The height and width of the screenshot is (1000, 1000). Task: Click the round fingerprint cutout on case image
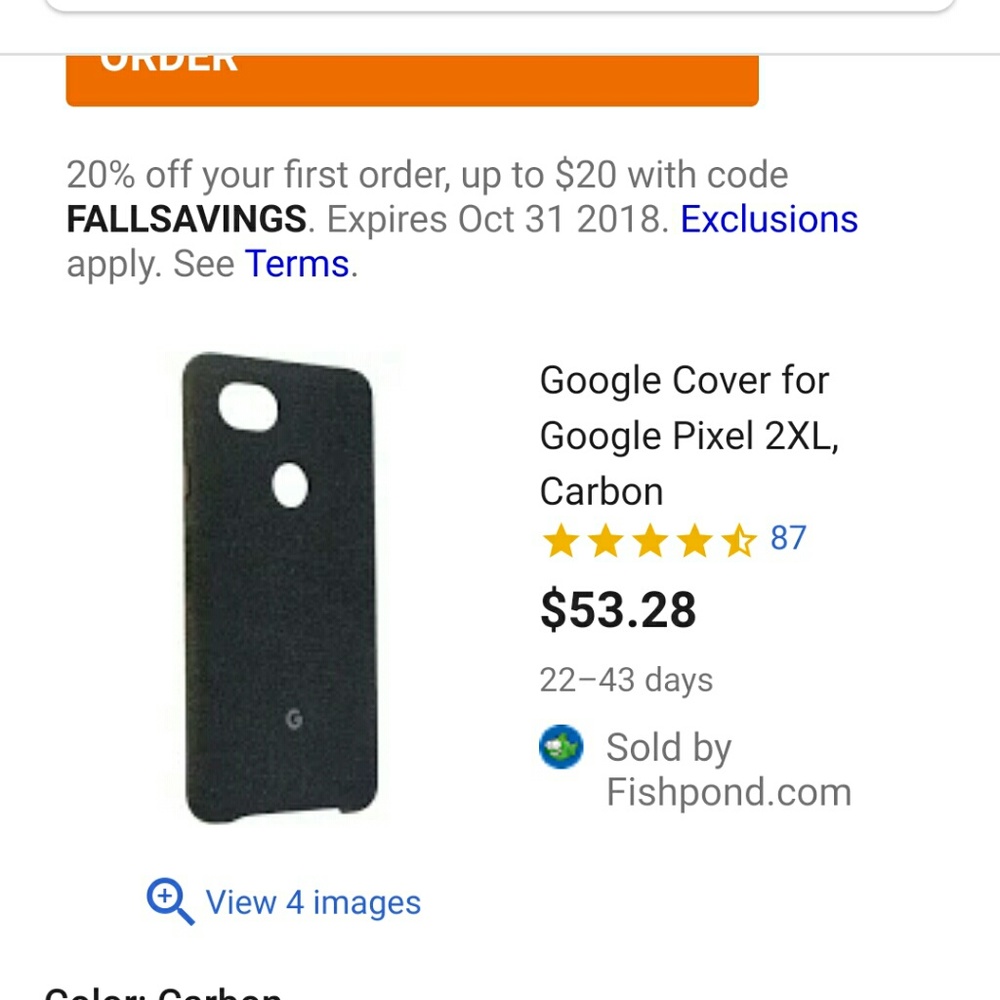pos(291,485)
